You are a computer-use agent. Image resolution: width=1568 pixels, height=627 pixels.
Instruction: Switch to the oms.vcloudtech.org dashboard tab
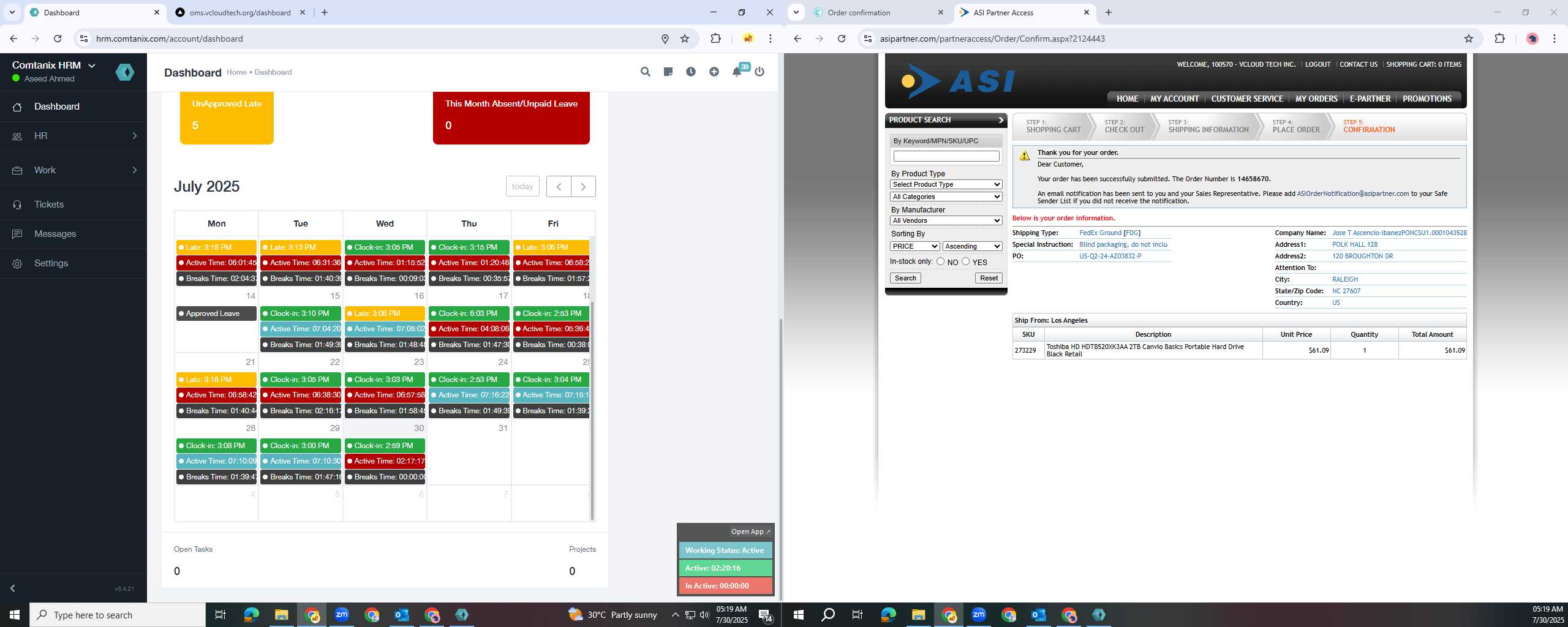(239, 12)
